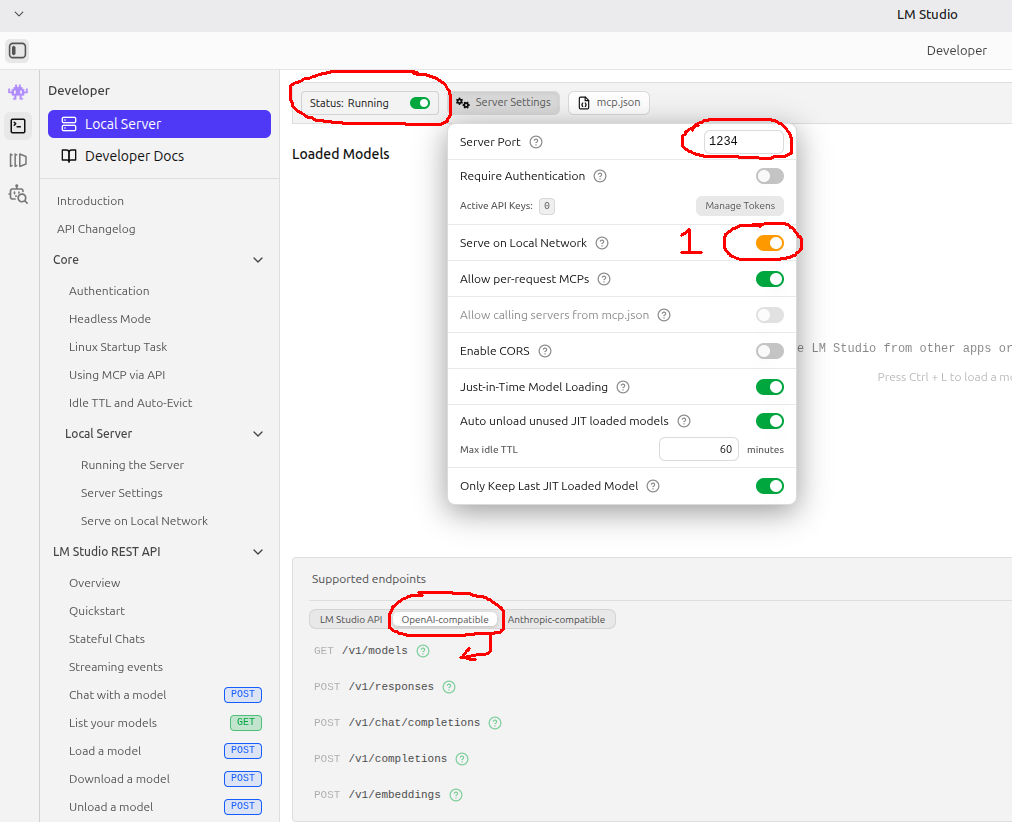Open the Chat view robot icon
Screen dimensions: 1012x822
(18, 92)
